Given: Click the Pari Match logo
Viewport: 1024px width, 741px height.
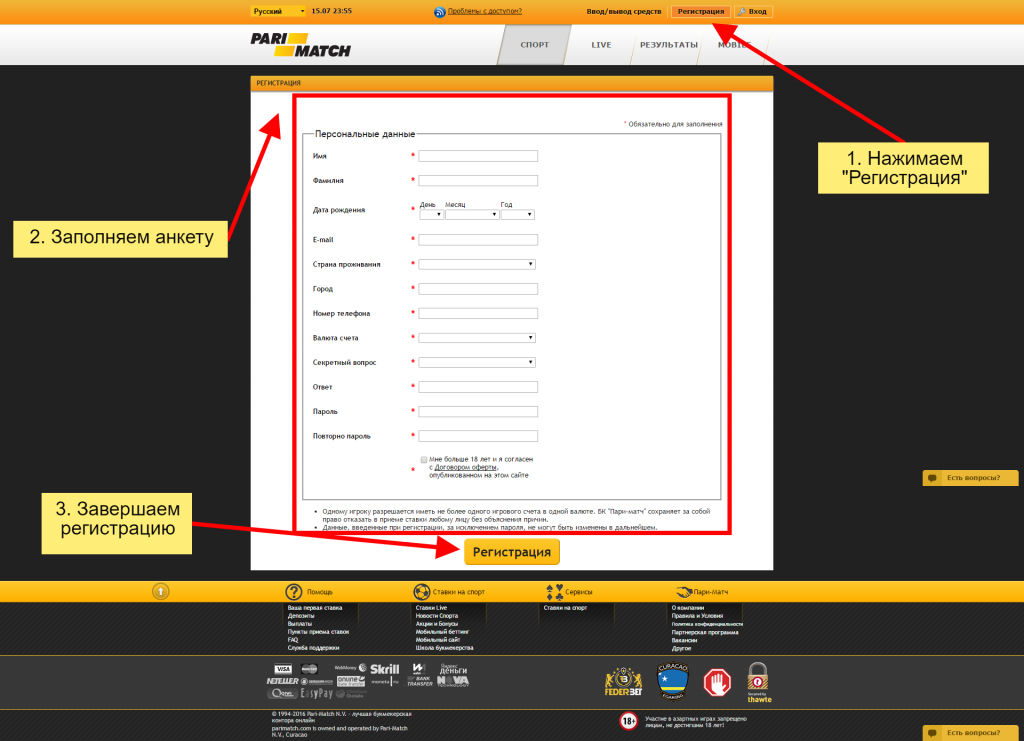Looking at the screenshot, I should (283, 43).
